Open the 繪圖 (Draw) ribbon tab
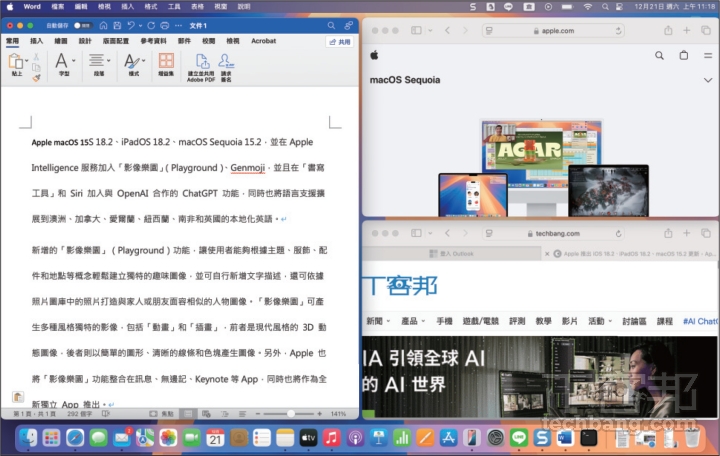720x456 pixels. click(x=61, y=41)
